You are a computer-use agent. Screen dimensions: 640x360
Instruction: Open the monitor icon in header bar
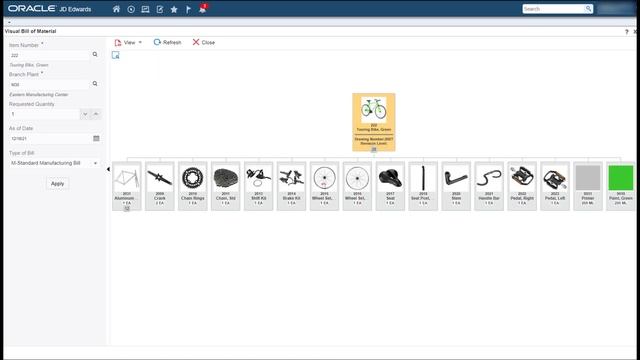tap(145, 9)
